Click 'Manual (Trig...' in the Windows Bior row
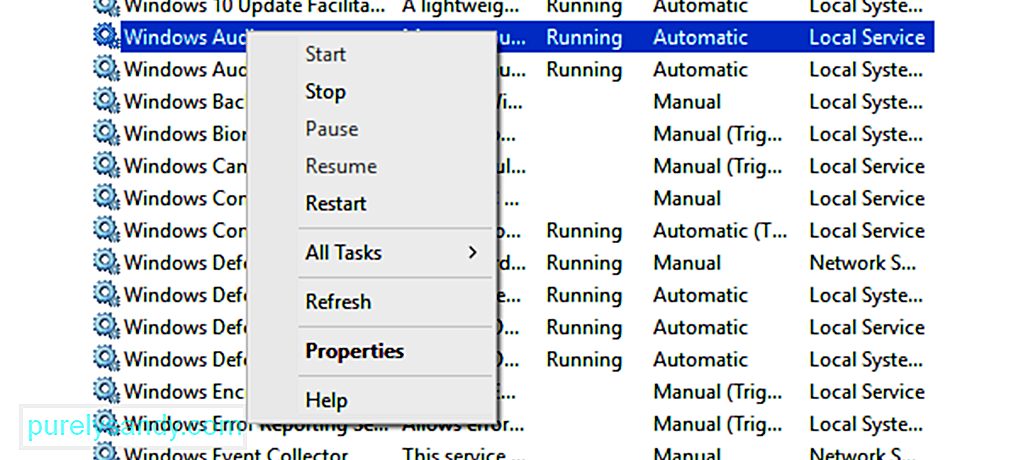 click(718, 134)
